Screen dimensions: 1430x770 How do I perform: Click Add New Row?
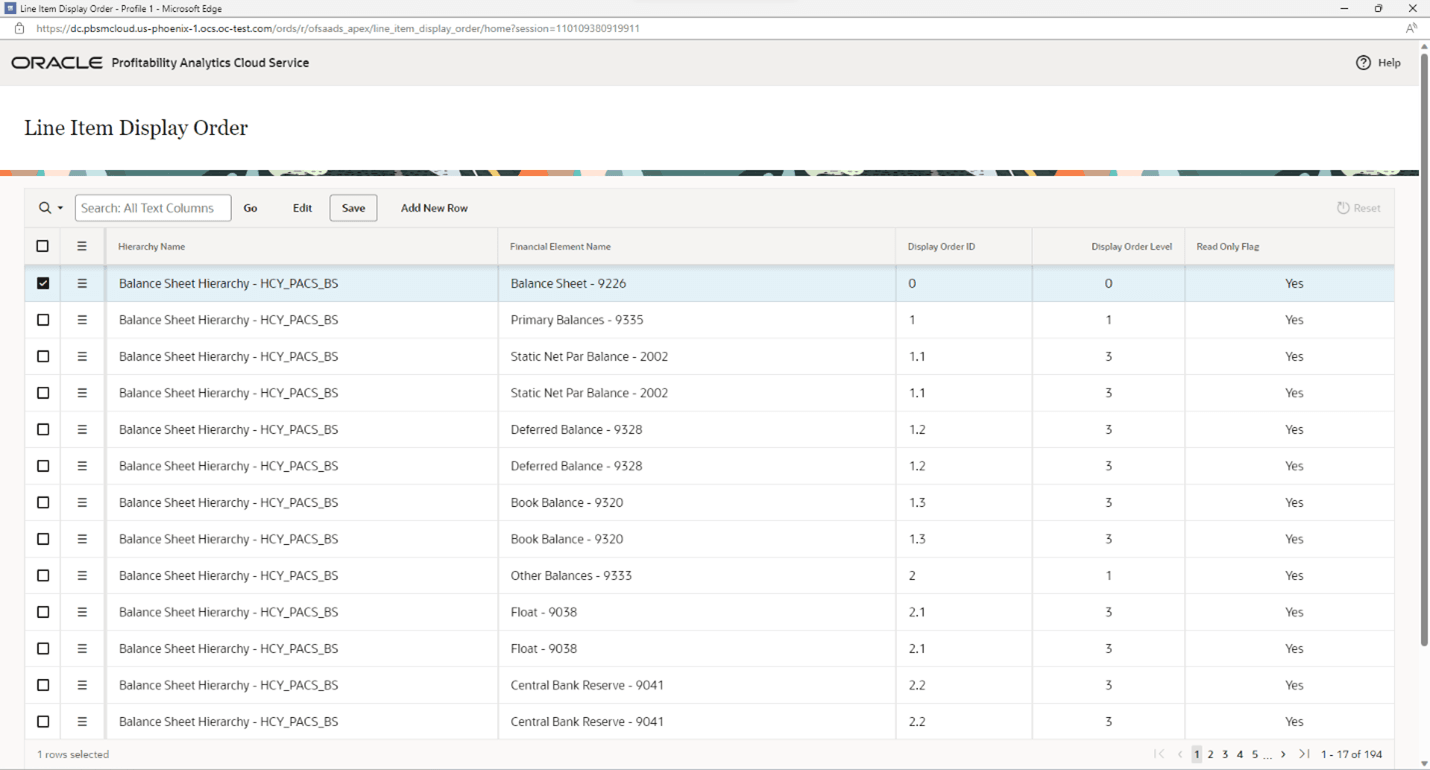[434, 208]
